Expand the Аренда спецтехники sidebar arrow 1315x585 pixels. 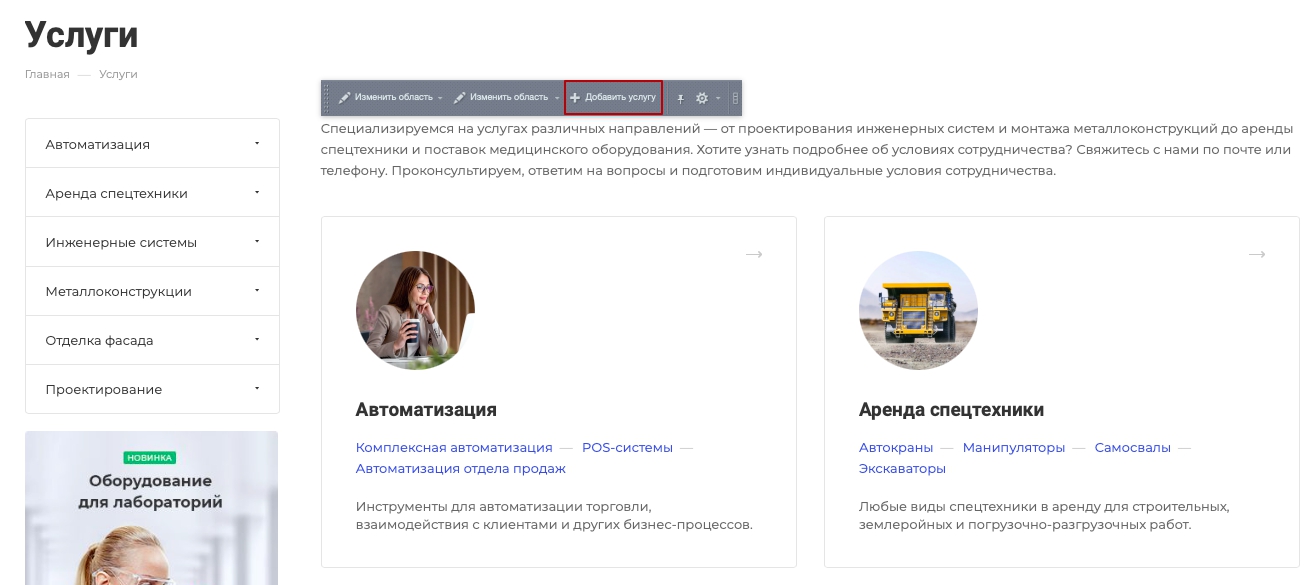click(257, 192)
